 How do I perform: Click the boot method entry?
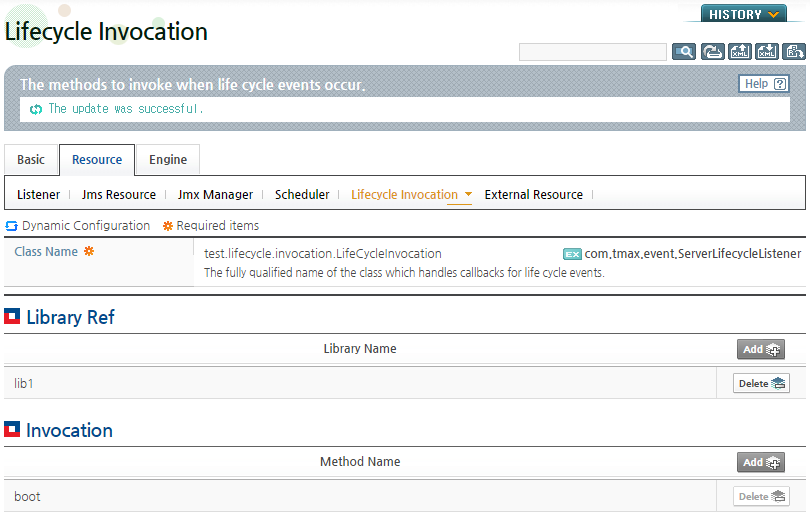tap(27, 497)
